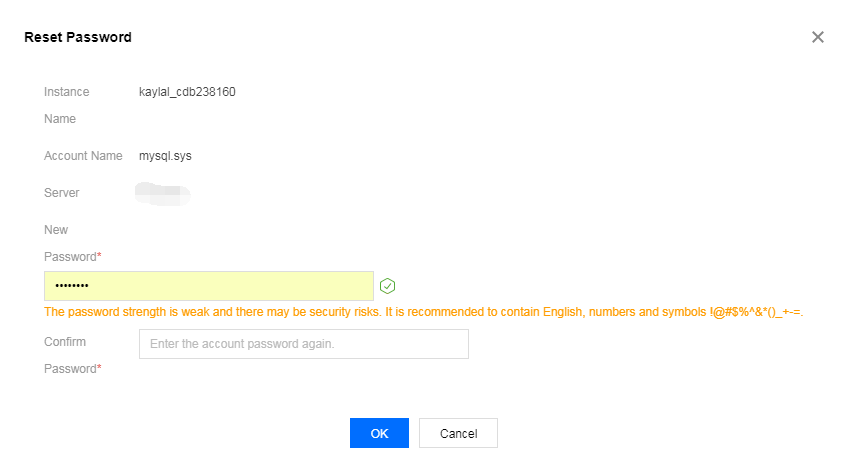Click the Reset Password dialog title

tap(78, 37)
